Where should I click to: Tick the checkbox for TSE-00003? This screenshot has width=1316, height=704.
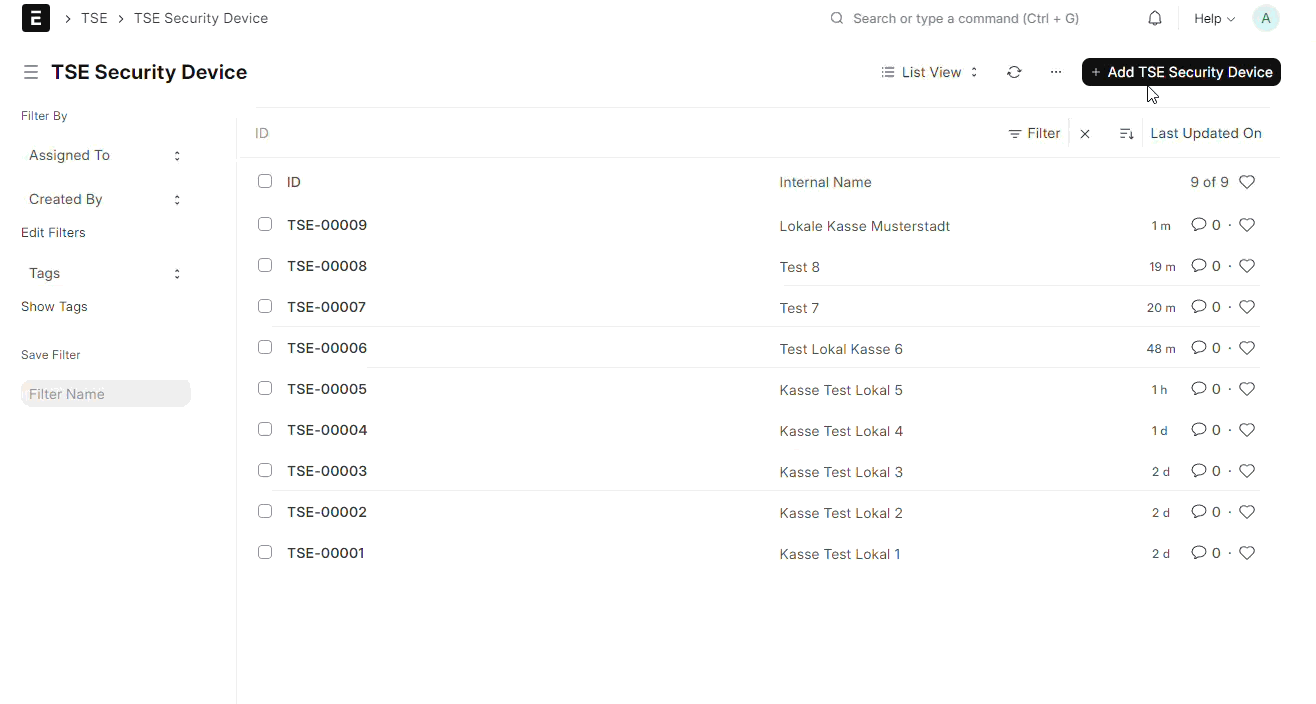coord(265,470)
